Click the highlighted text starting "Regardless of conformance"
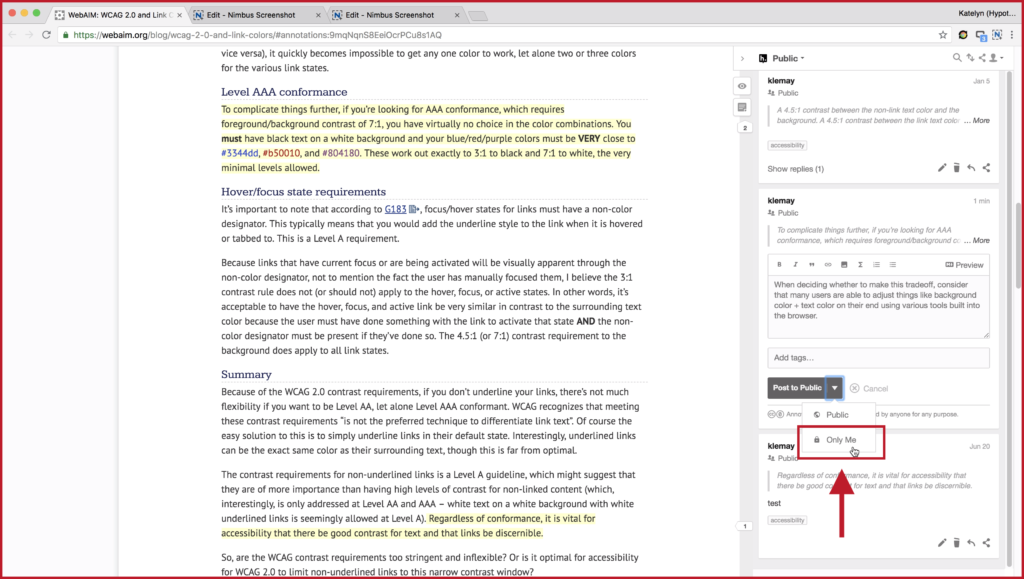The height and width of the screenshot is (579, 1024). (408, 526)
